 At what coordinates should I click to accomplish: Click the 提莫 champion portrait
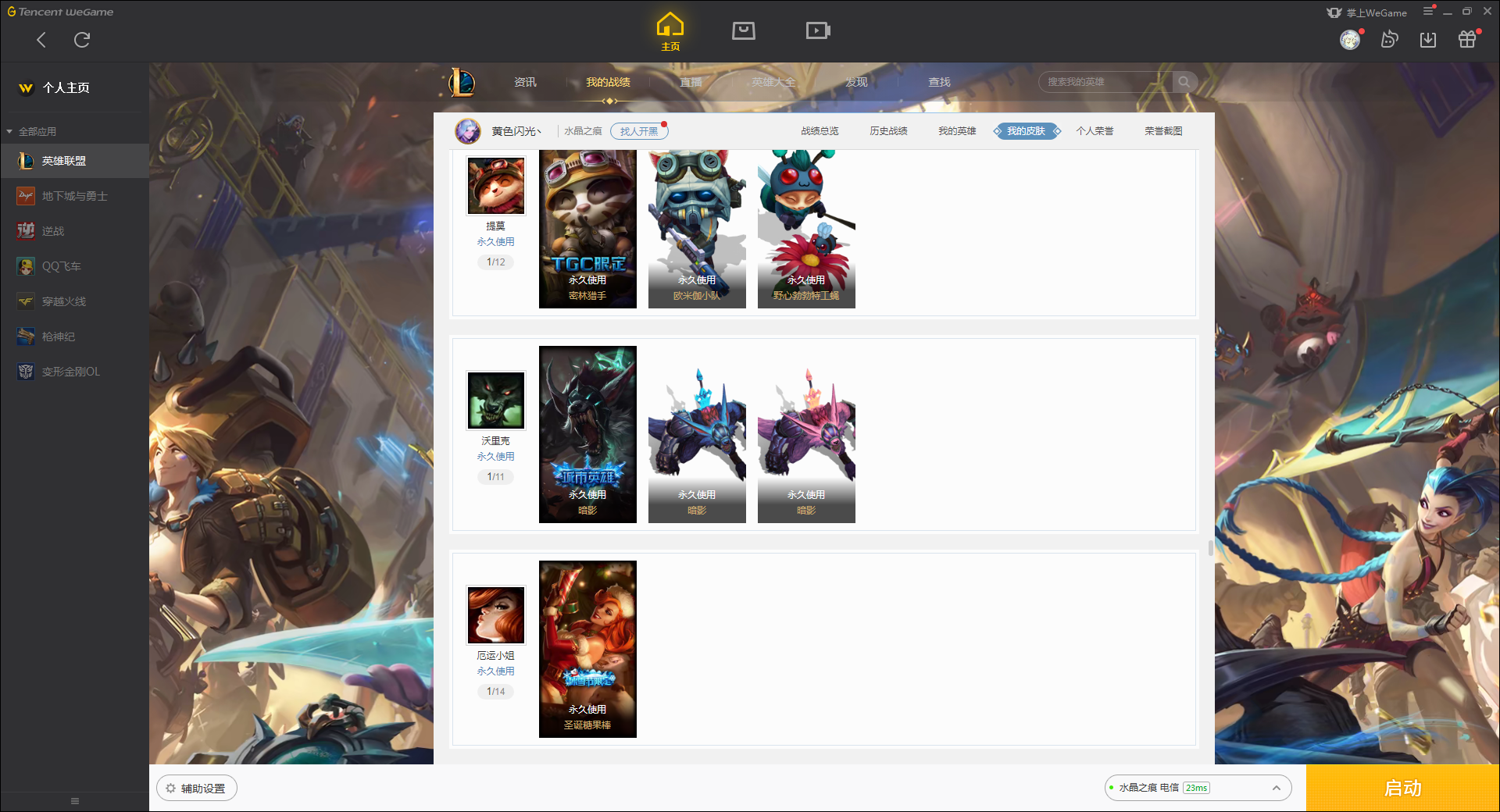coord(496,186)
